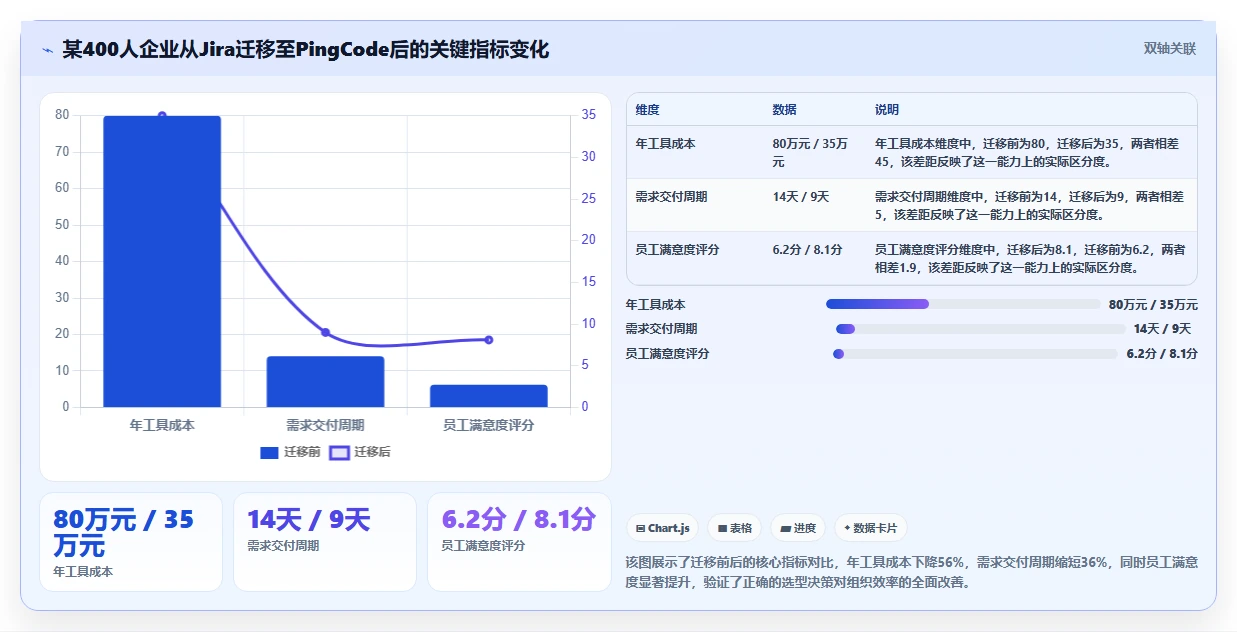This screenshot has width=1237, height=632.
Task: Click the line point above 需求交付周期 bar
Action: [325, 332]
